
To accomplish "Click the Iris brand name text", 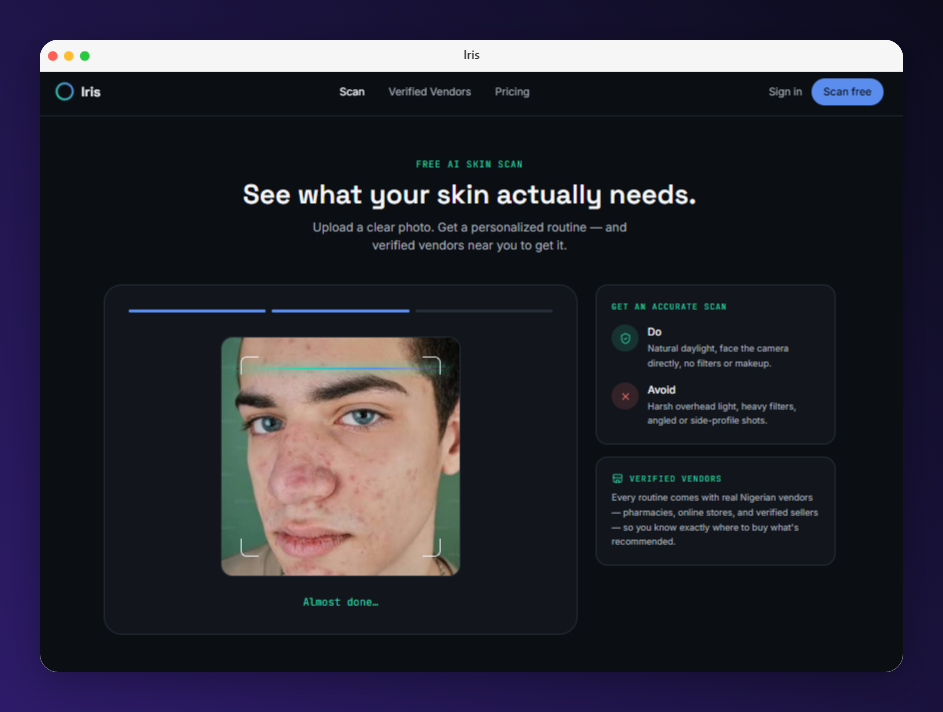I will [x=91, y=92].
